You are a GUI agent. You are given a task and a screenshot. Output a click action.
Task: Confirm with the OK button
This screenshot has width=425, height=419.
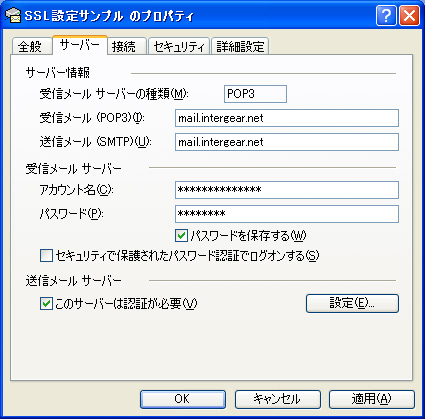coord(183,399)
